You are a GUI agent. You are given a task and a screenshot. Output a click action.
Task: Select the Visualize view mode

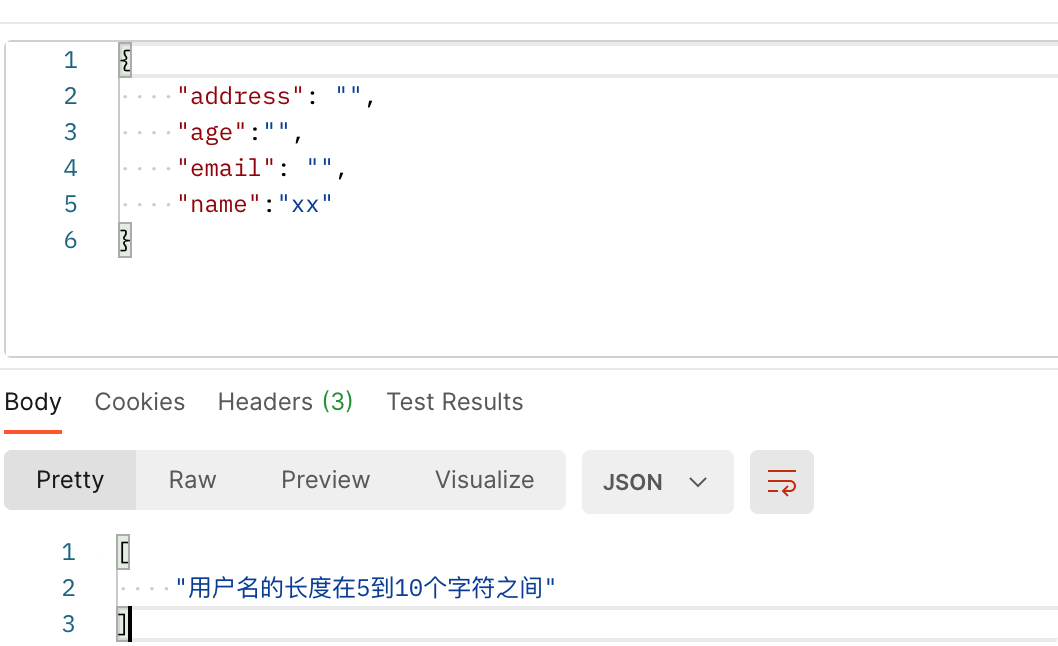[484, 480]
